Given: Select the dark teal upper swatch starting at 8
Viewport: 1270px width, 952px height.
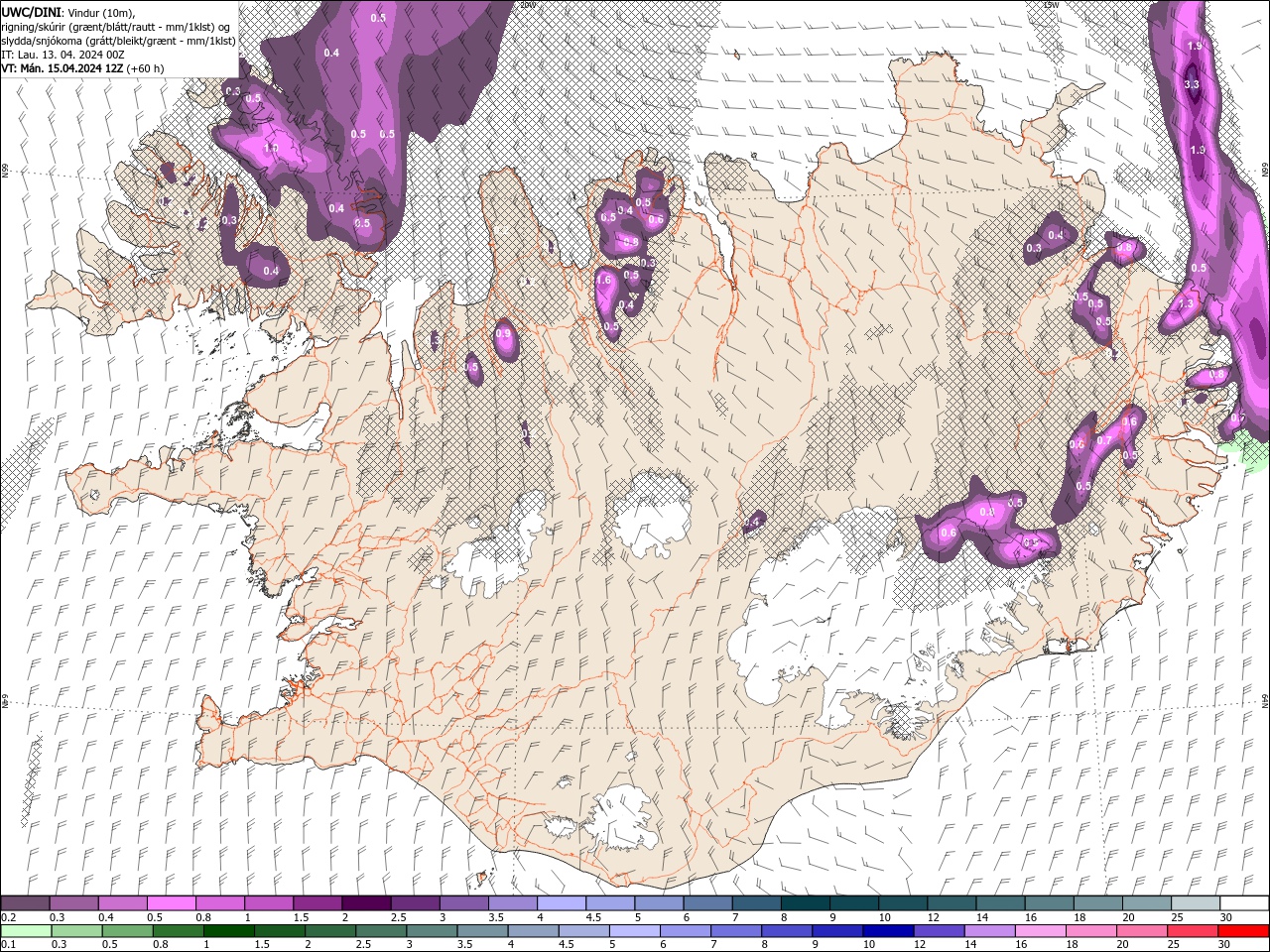Looking at the screenshot, I should tap(805, 903).
